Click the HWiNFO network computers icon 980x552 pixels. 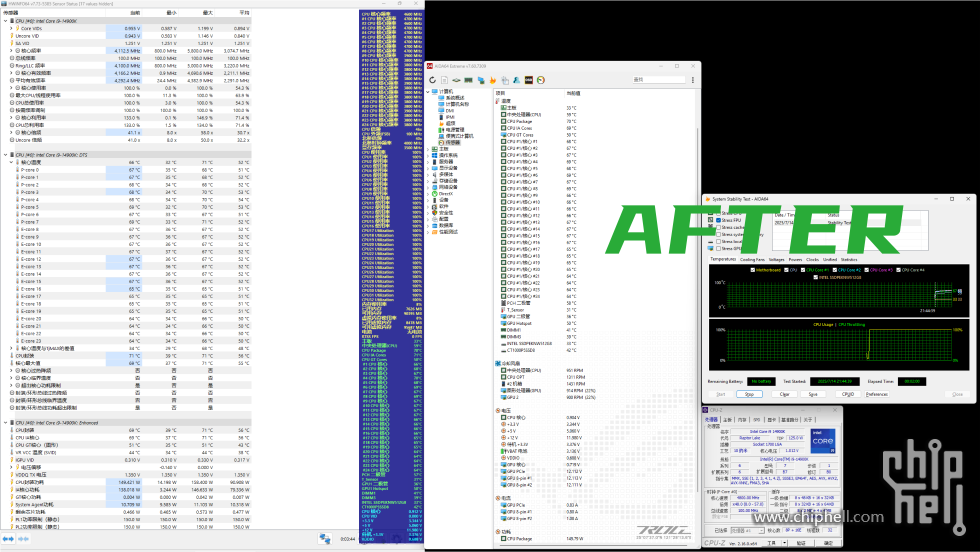(324, 538)
